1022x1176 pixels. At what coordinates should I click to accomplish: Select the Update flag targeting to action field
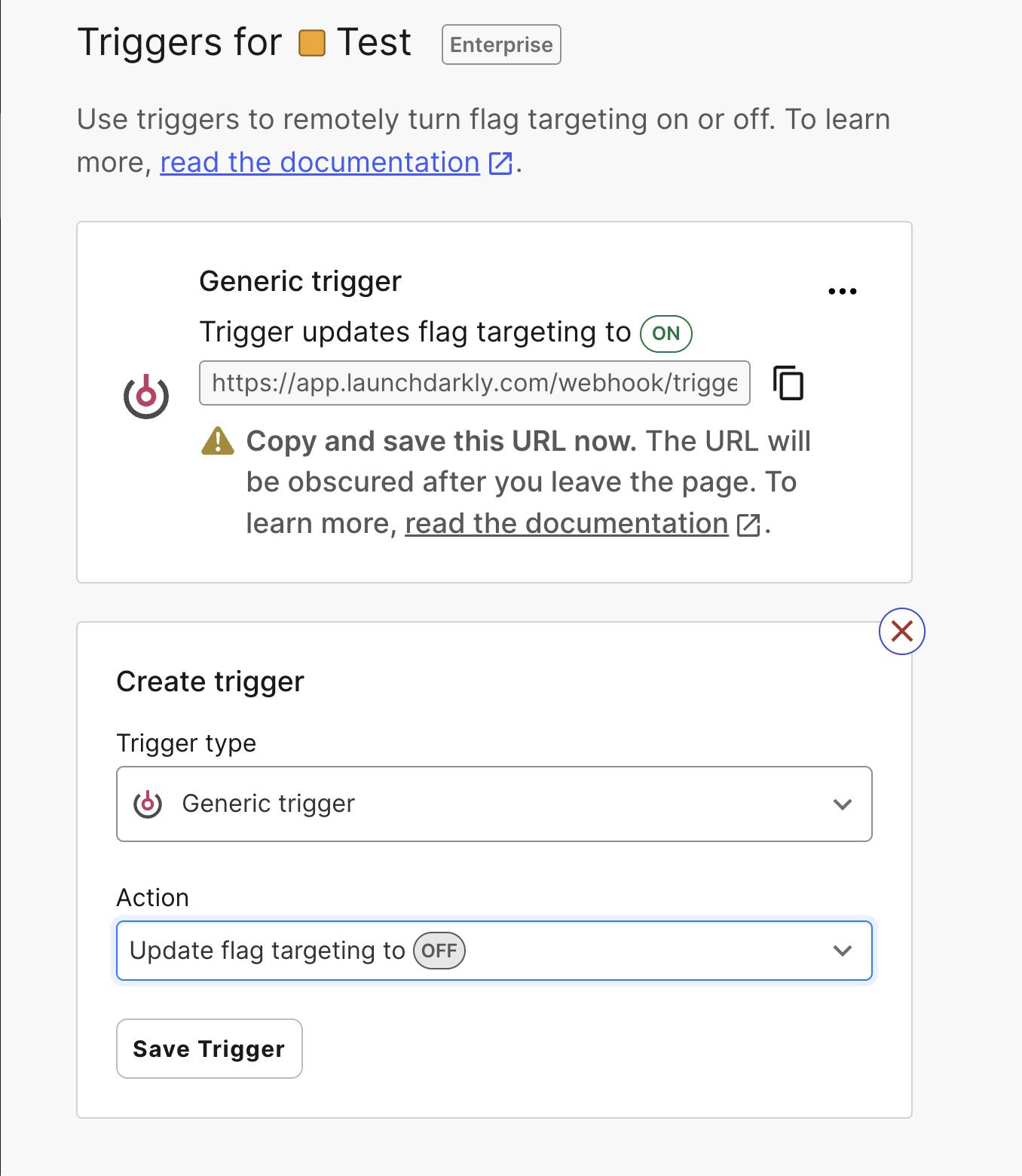[x=494, y=951]
